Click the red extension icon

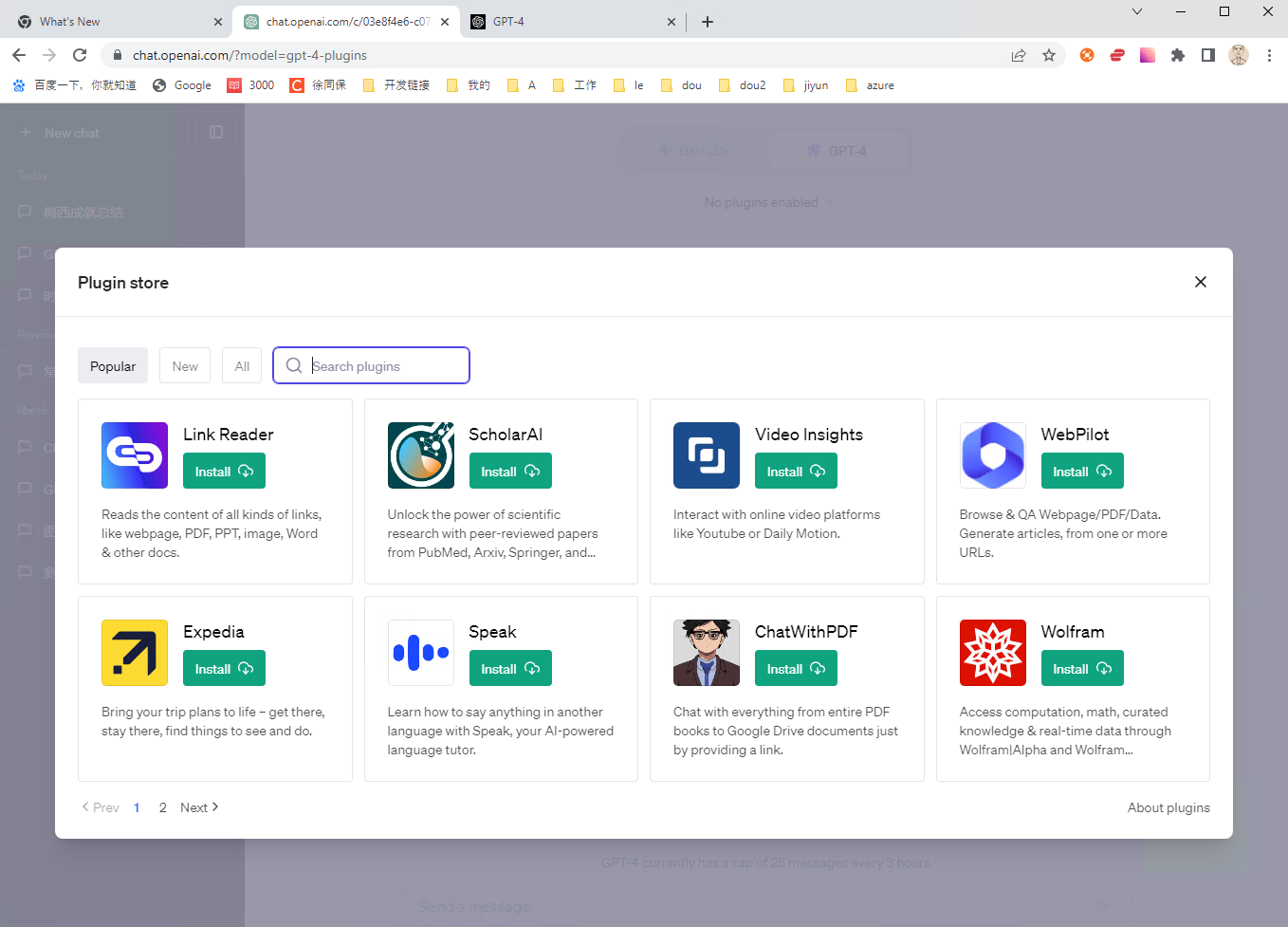(1117, 55)
